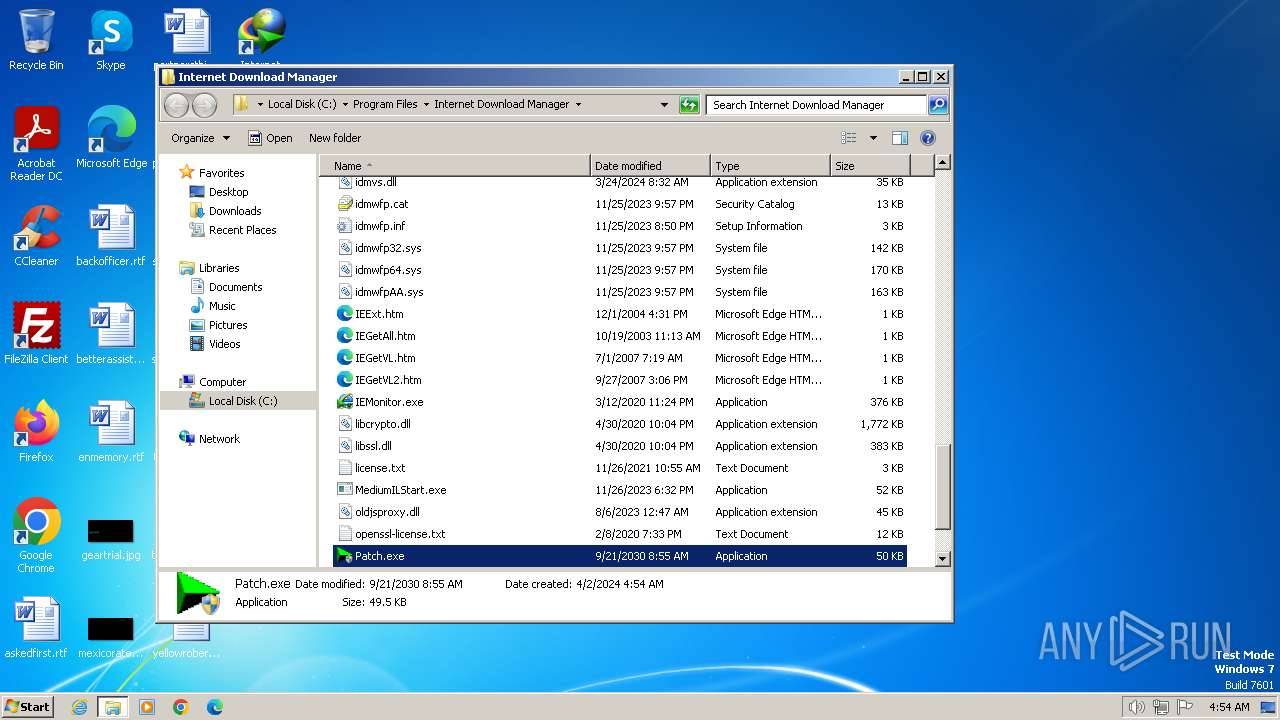Click the search magnifier icon
This screenshot has width=1280, height=720.
[x=937, y=105]
